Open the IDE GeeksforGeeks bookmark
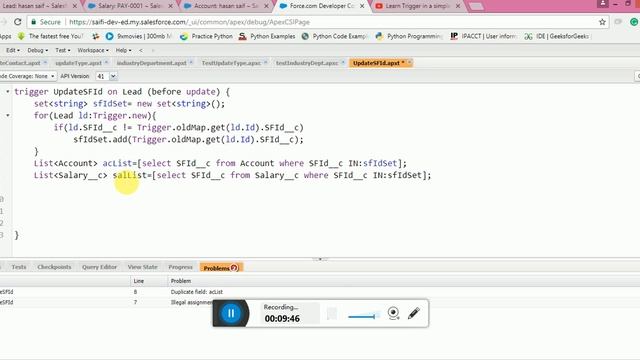 point(557,36)
